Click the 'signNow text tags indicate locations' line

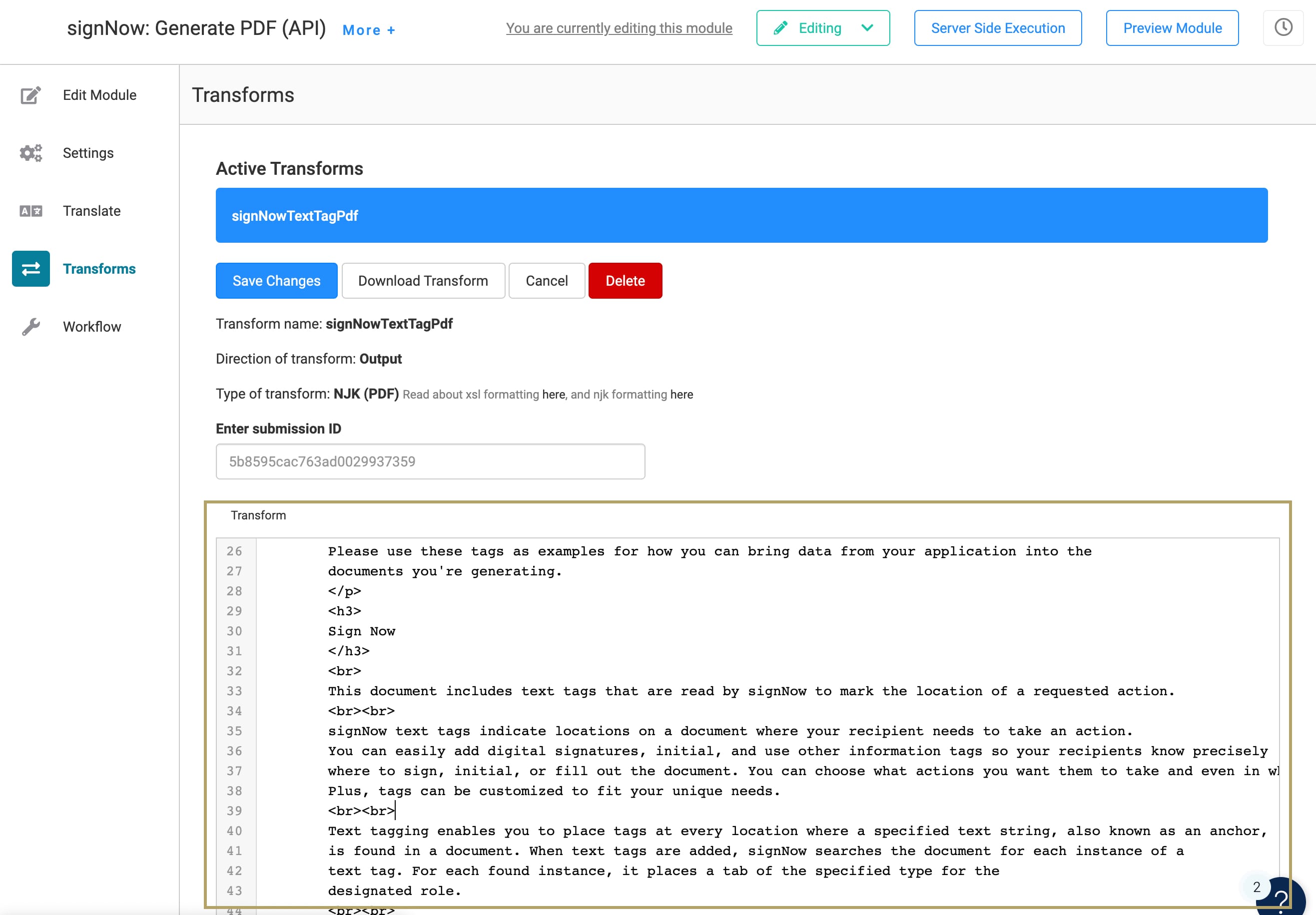730,731
